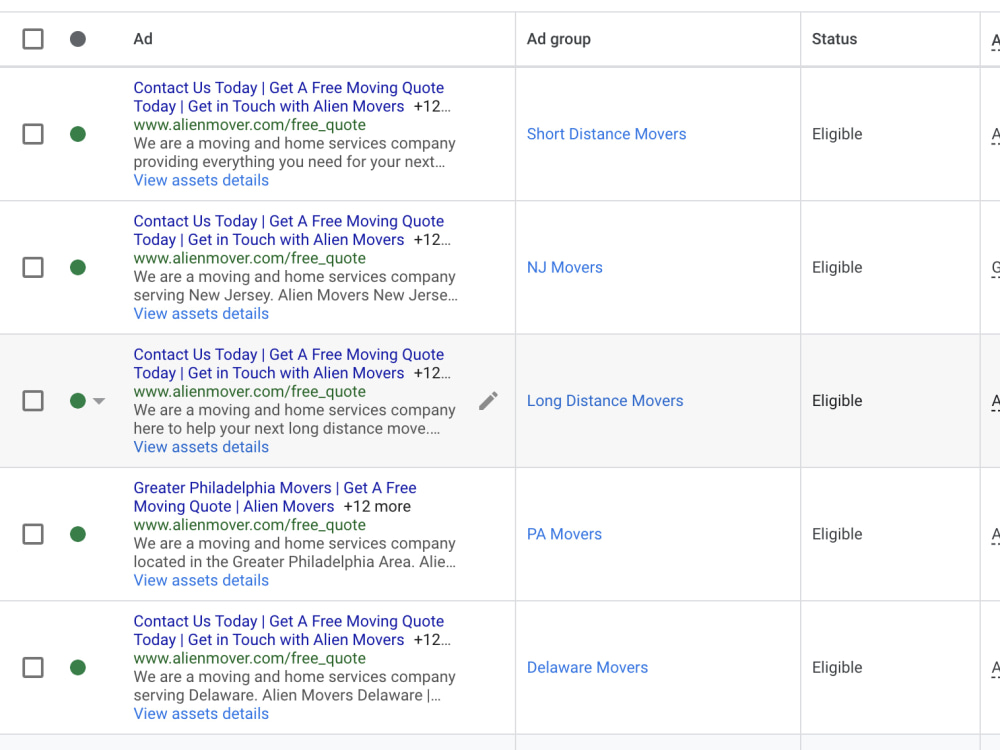Tick checkbox for the Short Distance Movers ad
The width and height of the screenshot is (1000, 750).
tap(33, 134)
